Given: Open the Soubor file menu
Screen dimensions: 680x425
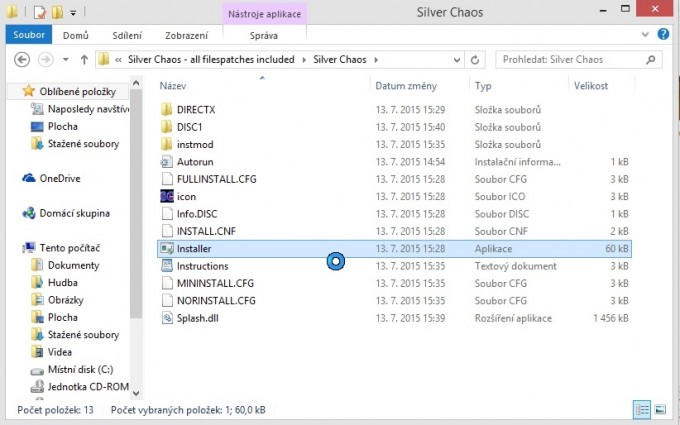Looking at the screenshot, I should coord(29,35).
